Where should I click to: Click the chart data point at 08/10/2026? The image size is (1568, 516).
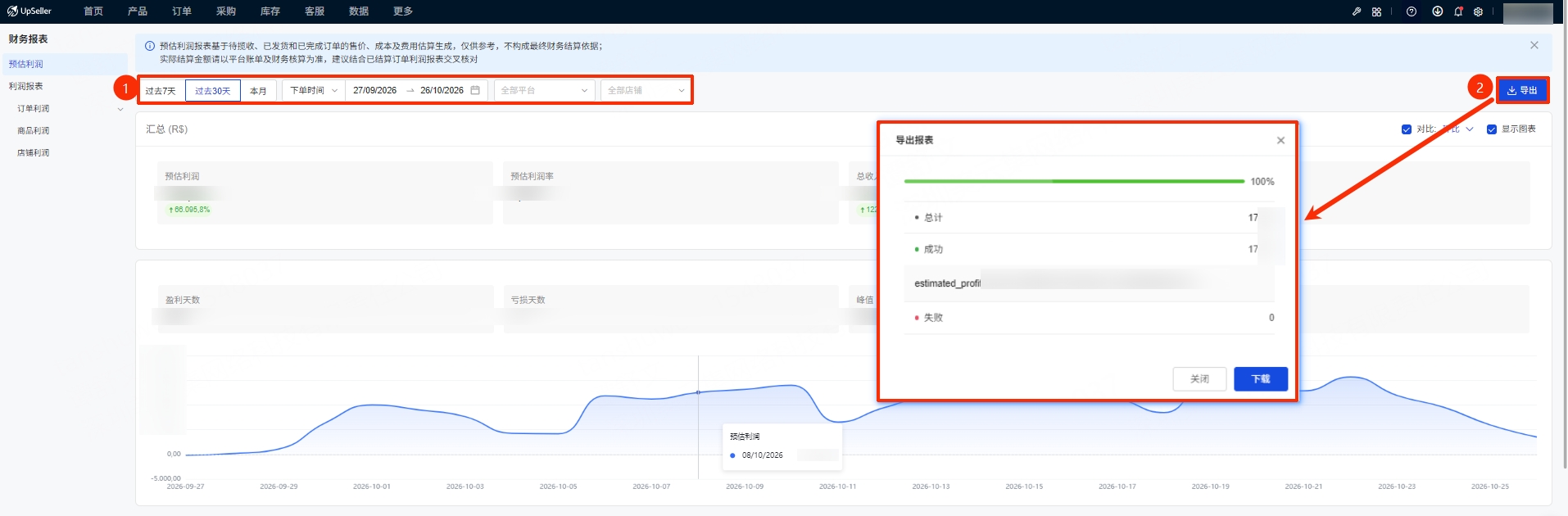point(698,392)
